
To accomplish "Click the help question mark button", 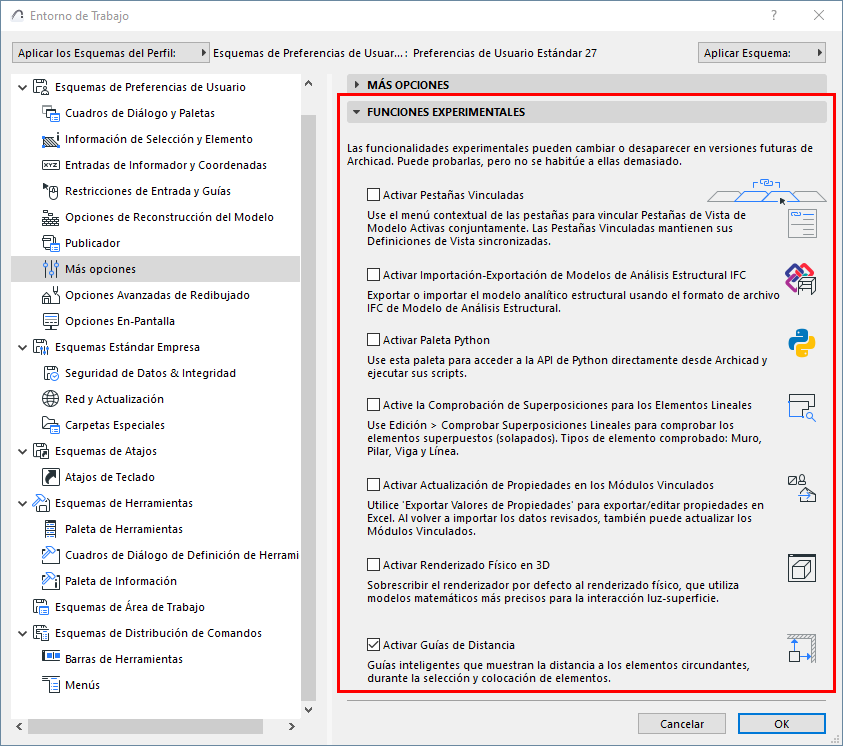I will point(774,15).
